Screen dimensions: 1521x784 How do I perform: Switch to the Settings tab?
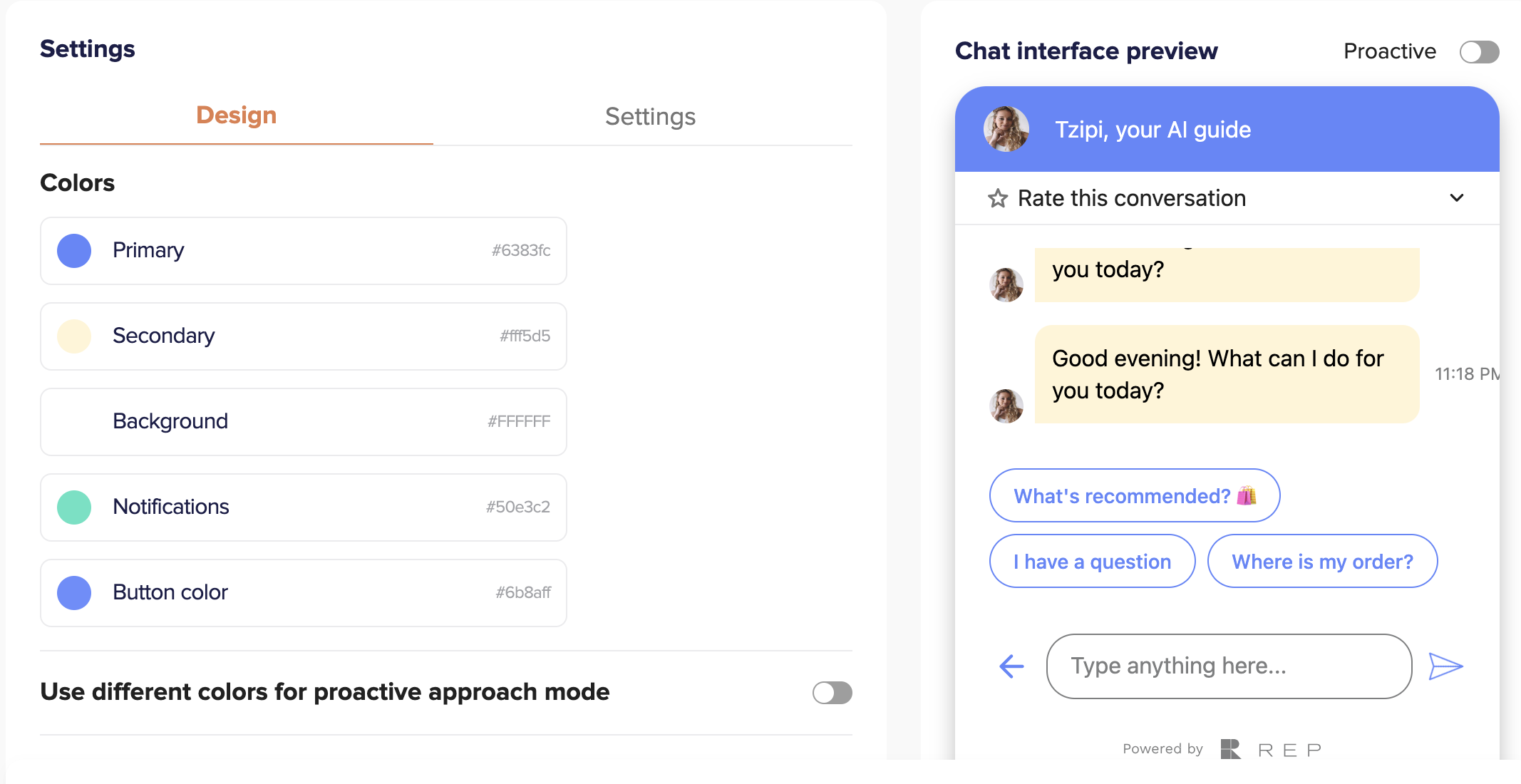click(x=650, y=116)
